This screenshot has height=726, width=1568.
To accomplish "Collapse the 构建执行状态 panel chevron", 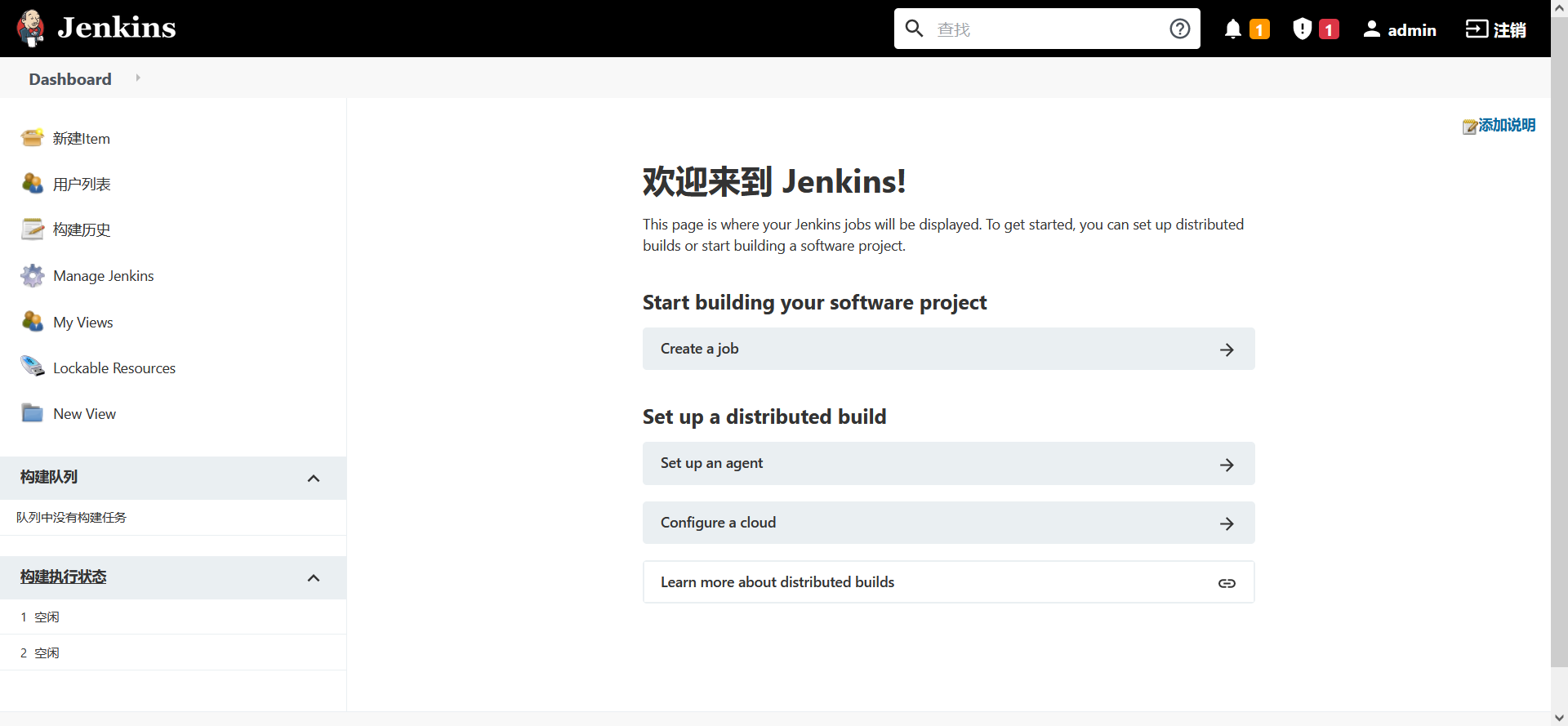I will pos(314,578).
